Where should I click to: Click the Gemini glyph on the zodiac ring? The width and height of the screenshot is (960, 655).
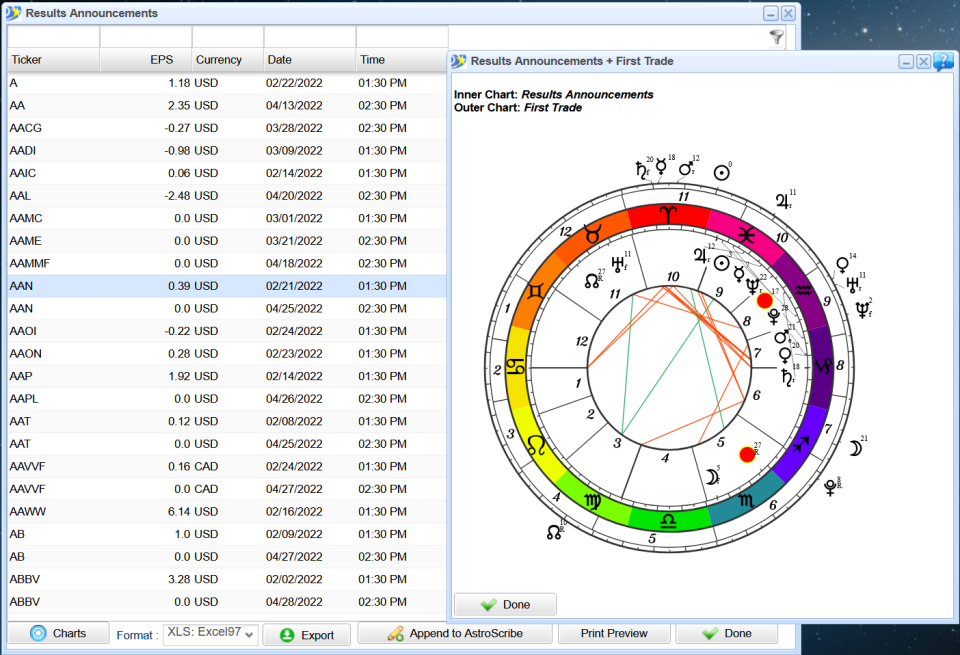535,291
